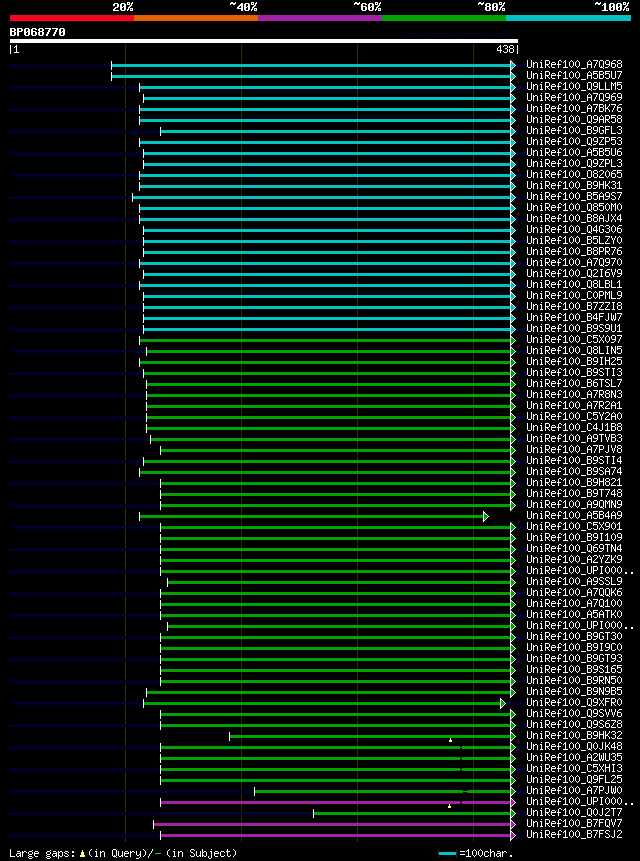The image size is (640, 861).
Task: Click the green ~80% identity legend segment
Action: tap(444, 18)
